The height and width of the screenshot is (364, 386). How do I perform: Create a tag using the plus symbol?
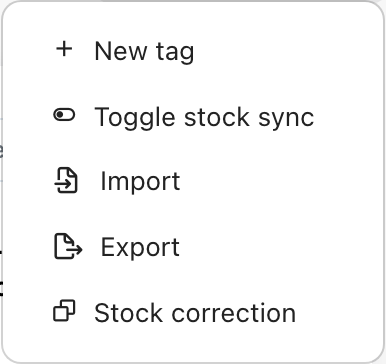(x=64, y=49)
